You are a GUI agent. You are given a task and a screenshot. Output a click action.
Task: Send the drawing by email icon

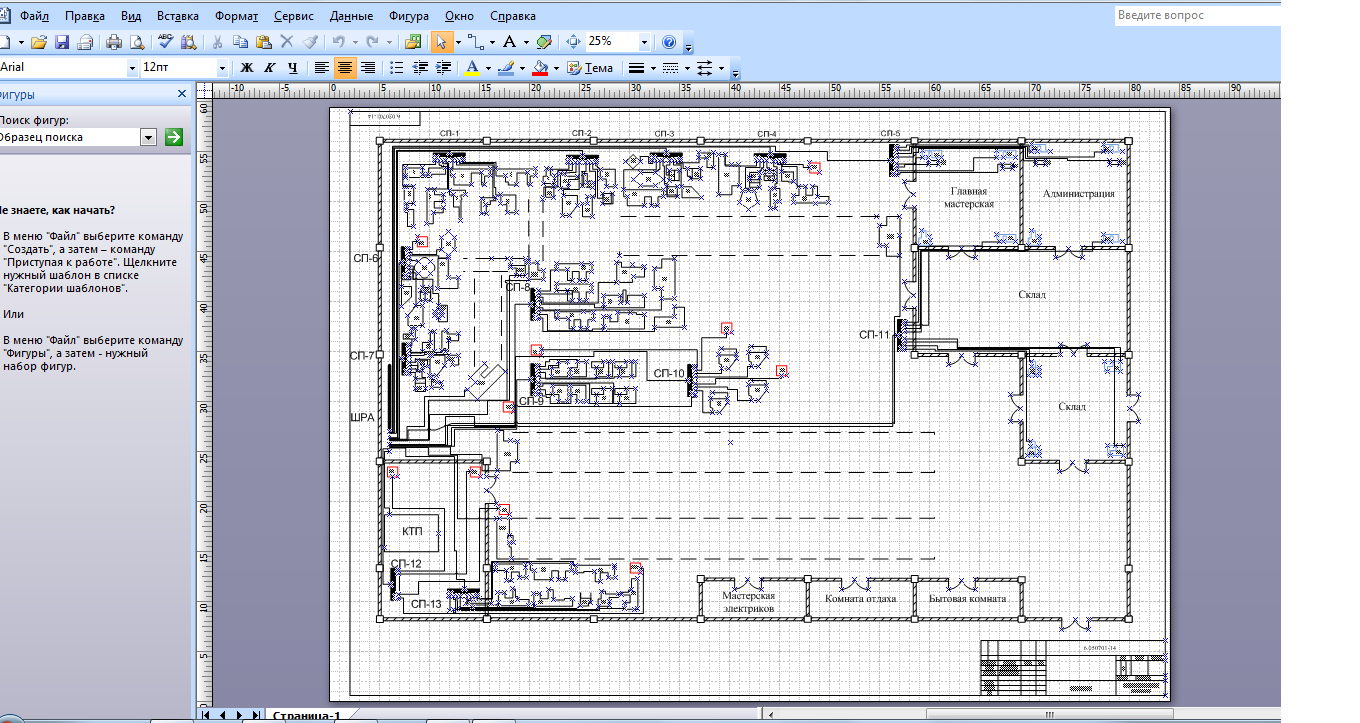pos(86,42)
